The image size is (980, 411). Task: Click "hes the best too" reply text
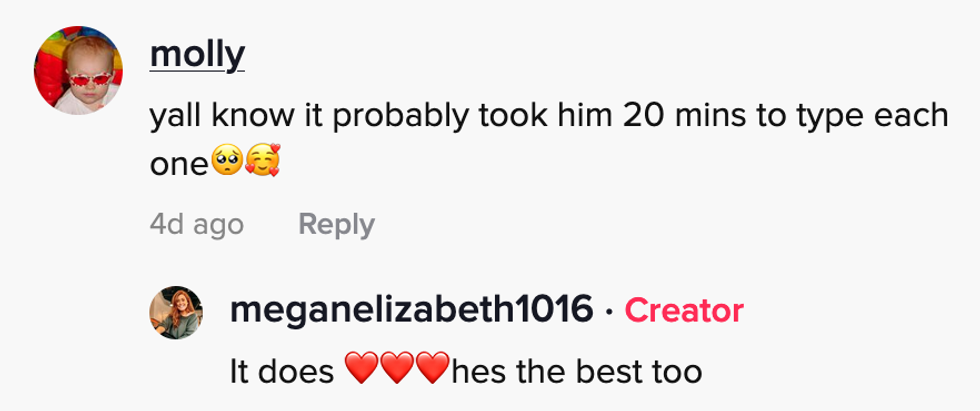tap(577, 373)
